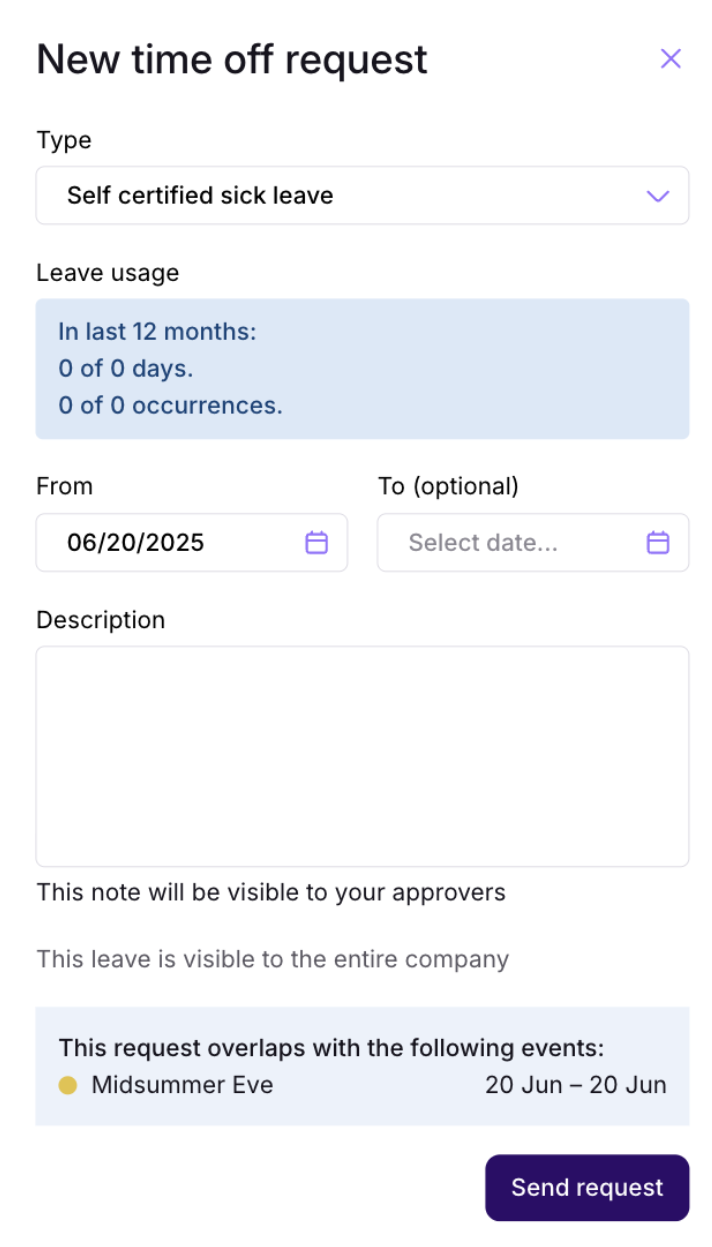Image resolution: width=712 pixels, height=1247 pixels.
Task: Click the 'visible to your approvers' note
Action: coord(271,892)
